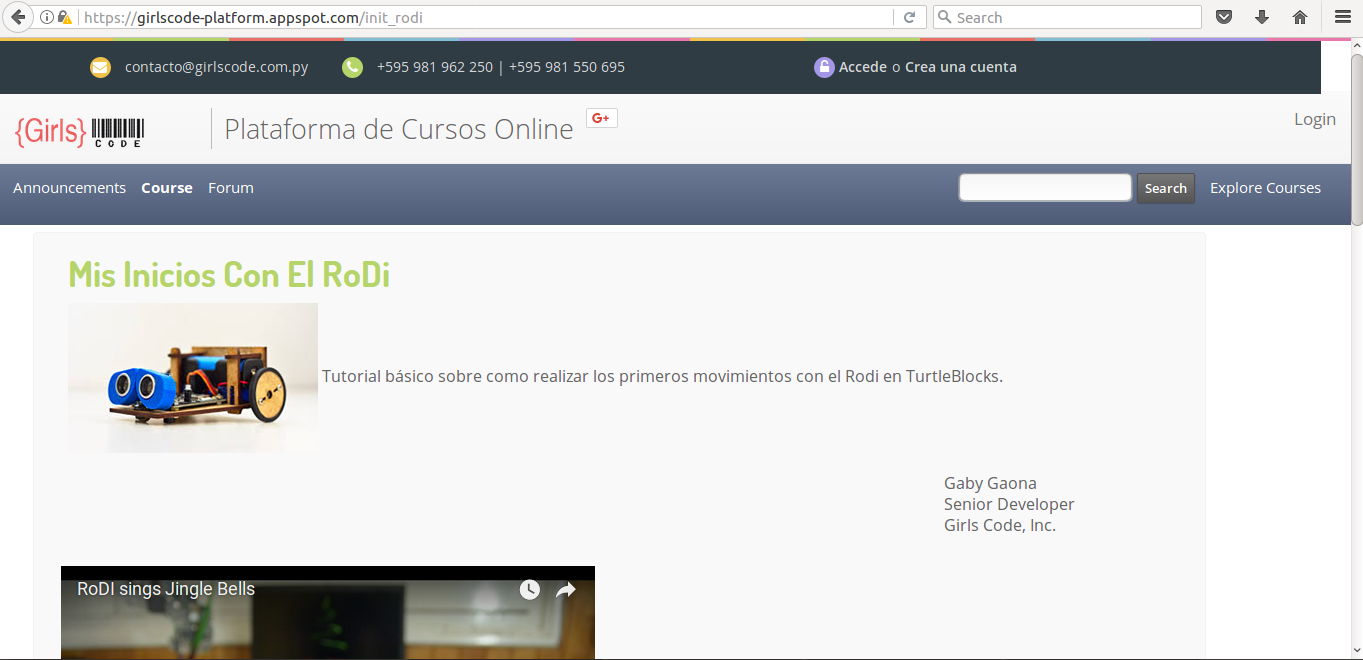Click the Mis Inicios Con El RoDi heading
Viewport: 1363px width, 660px height.
[x=229, y=274]
